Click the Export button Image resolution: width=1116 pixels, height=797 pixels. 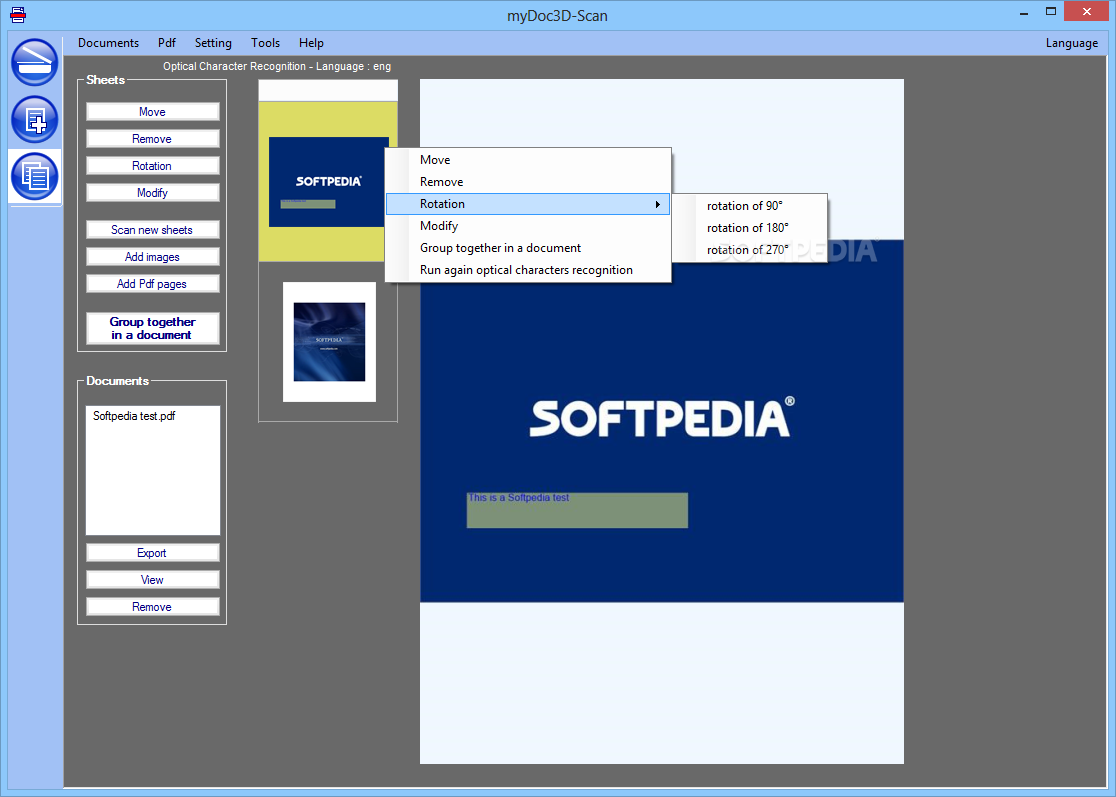[x=152, y=553]
